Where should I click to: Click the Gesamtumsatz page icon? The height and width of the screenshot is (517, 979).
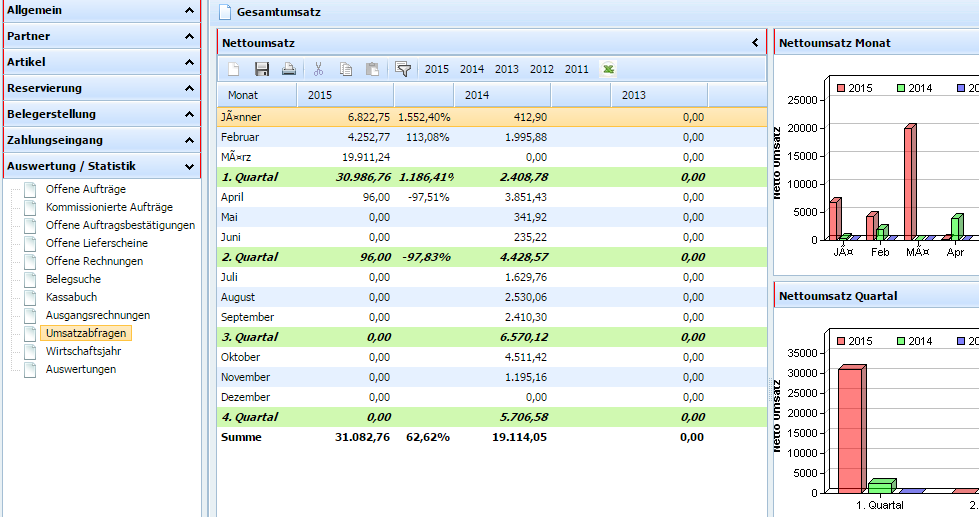[225, 12]
